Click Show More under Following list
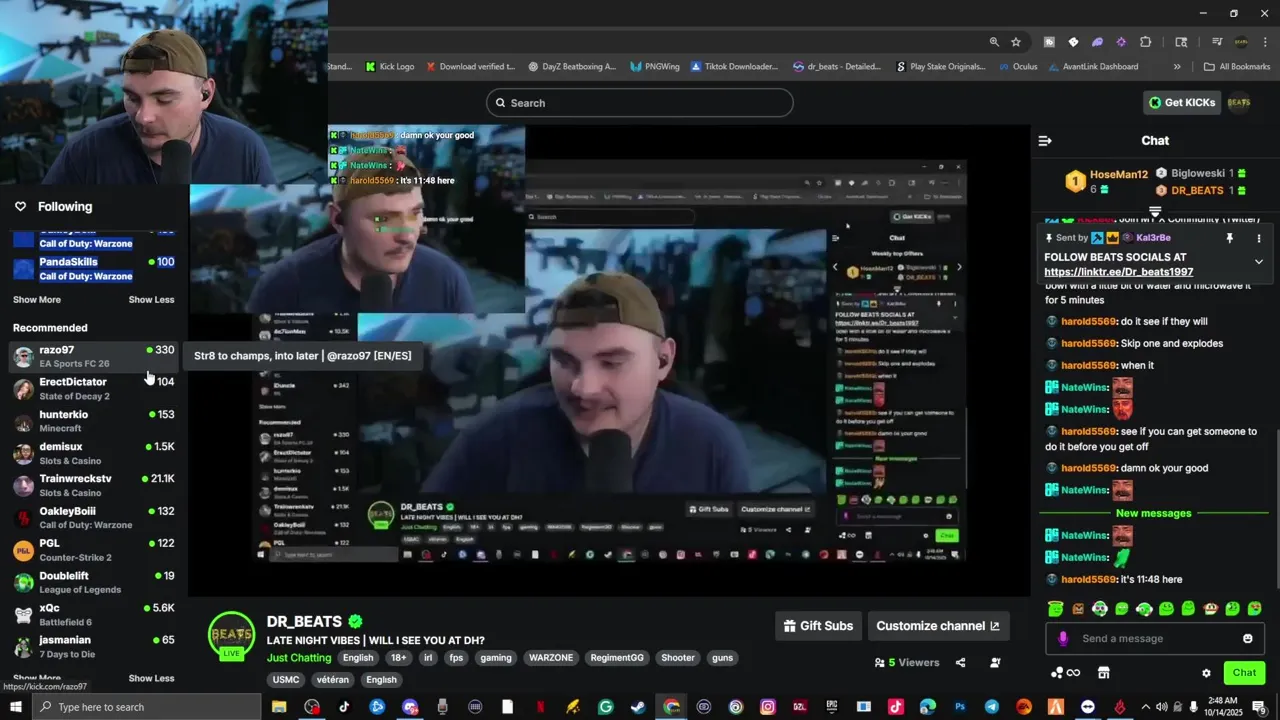 tap(37, 300)
